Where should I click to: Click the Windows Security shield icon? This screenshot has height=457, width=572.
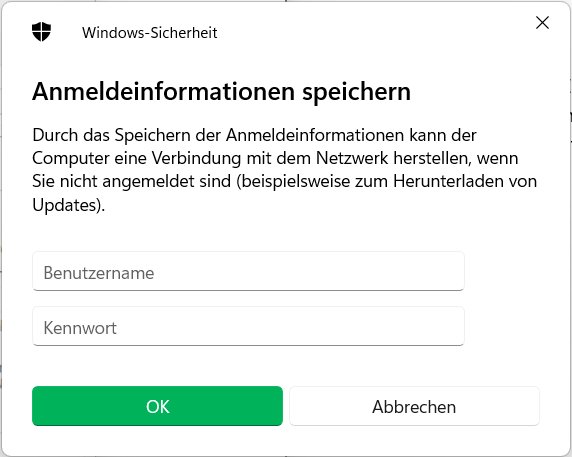click(41, 32)
